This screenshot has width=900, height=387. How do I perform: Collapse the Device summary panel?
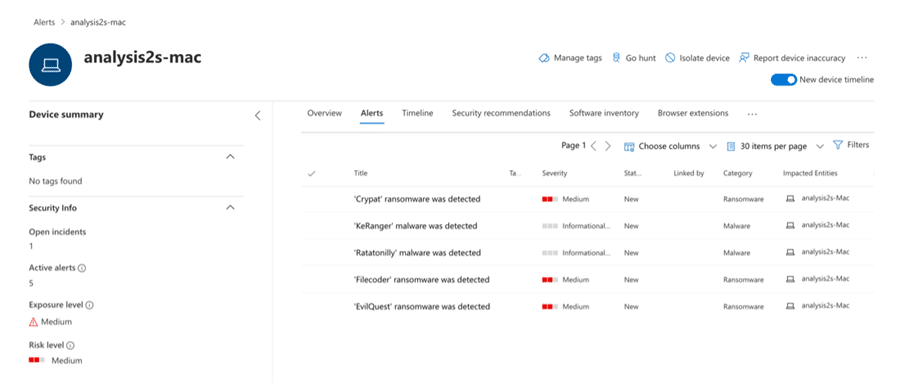point(258,115)
